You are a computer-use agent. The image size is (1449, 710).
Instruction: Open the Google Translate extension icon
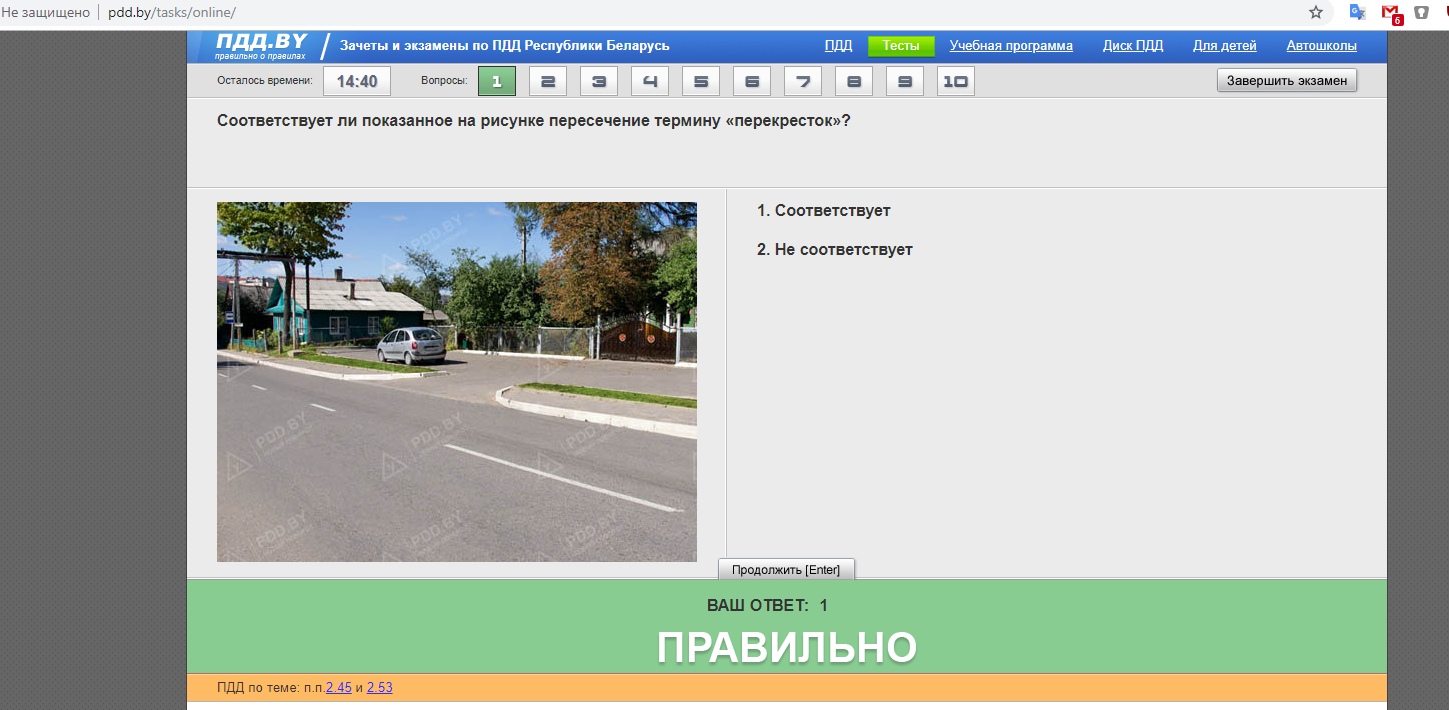coord(1357,13)
